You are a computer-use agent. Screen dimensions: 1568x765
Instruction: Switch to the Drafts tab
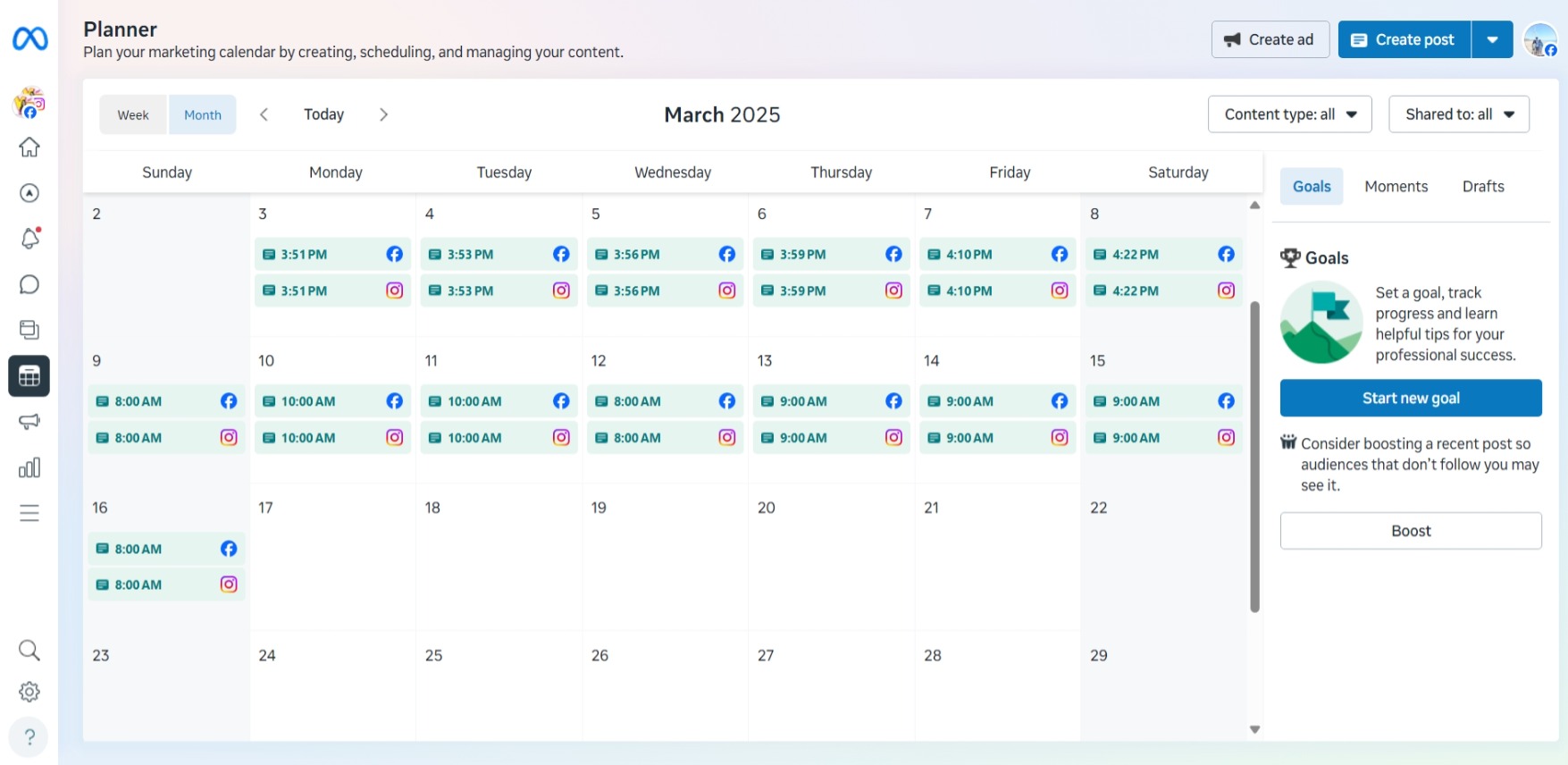(1483, 186)
